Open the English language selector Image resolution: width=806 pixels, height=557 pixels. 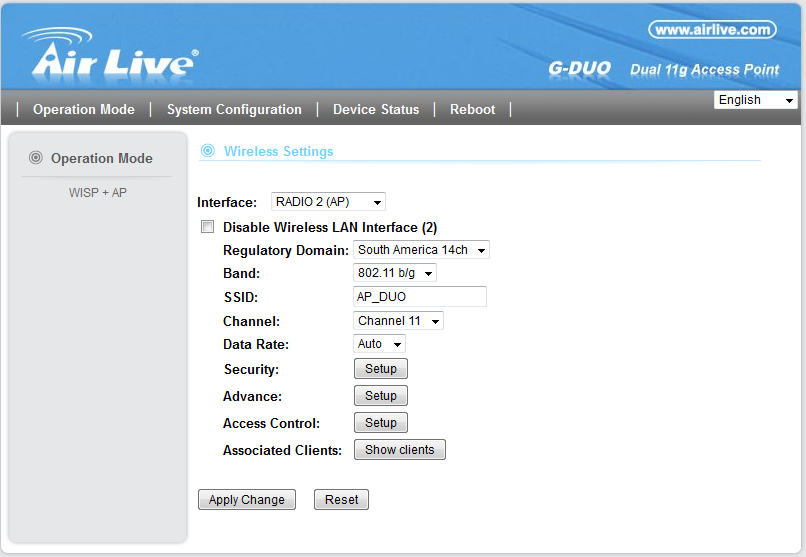pyautogui.click(x=755, y=100)
